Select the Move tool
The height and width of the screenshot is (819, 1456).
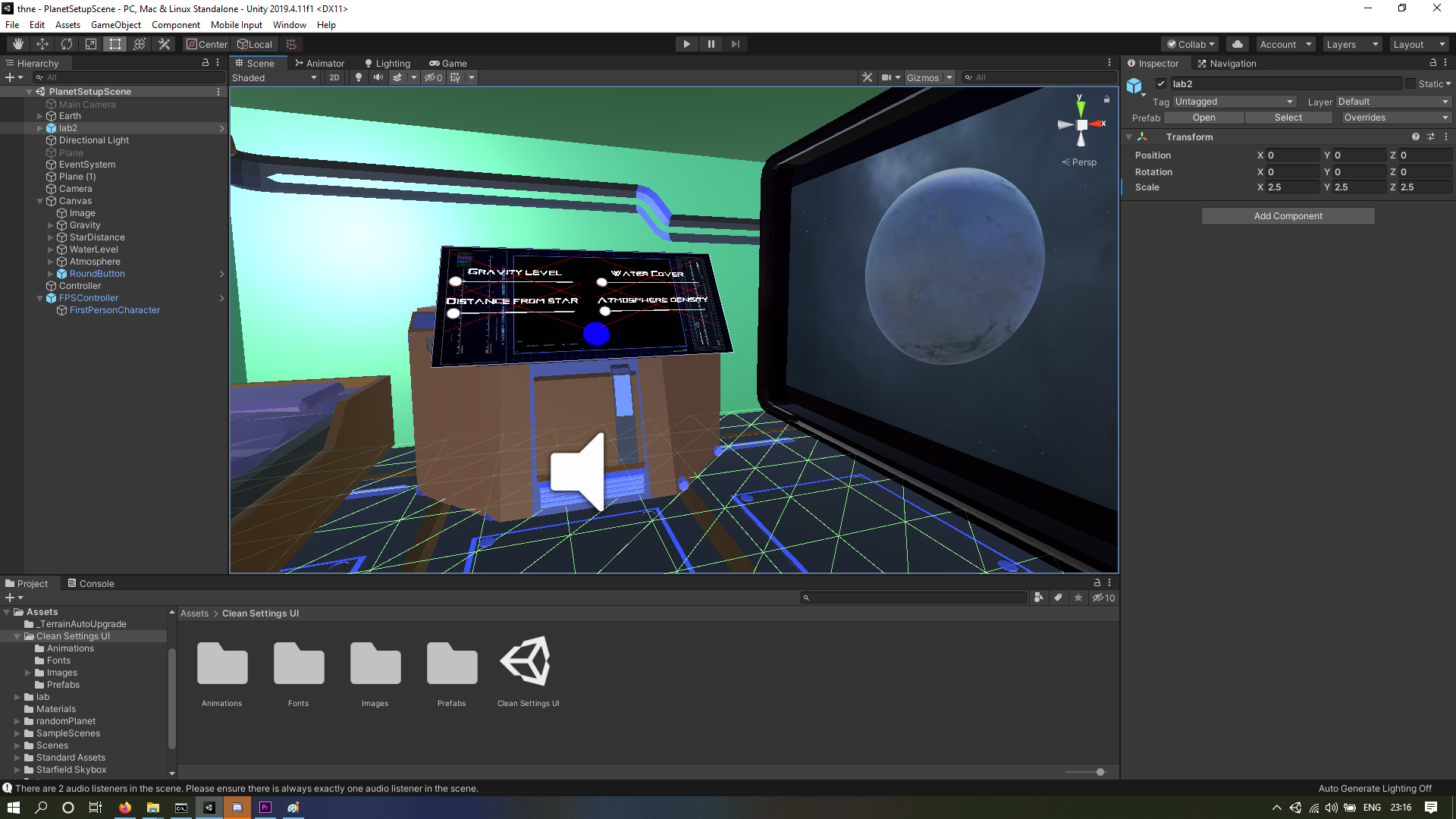pyautogui.click(x=42, y=44)
